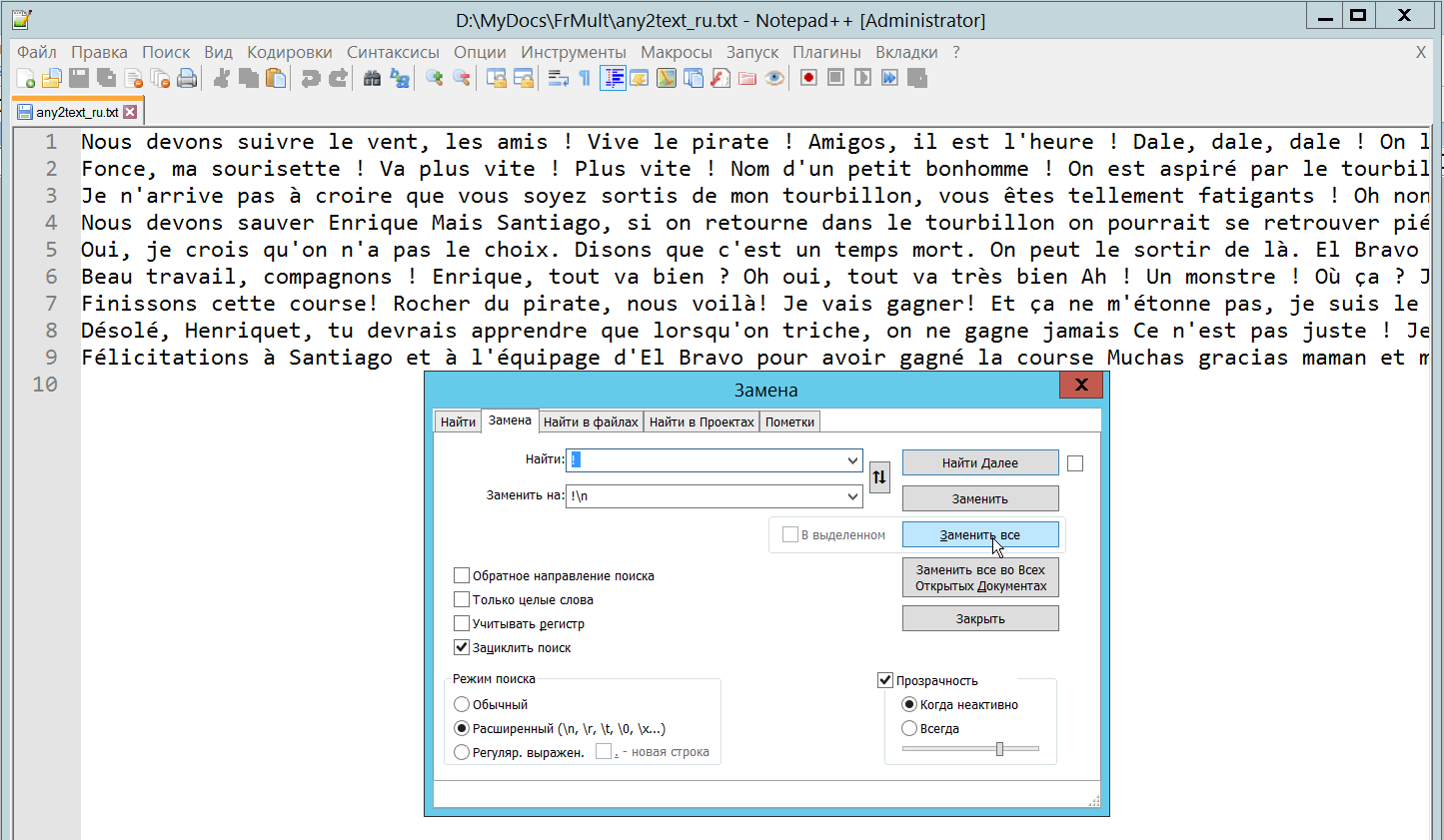Click the New file toolbar icon
Image resolution: width=1444 pixels, height=840 pixels.
click(26, 79)
